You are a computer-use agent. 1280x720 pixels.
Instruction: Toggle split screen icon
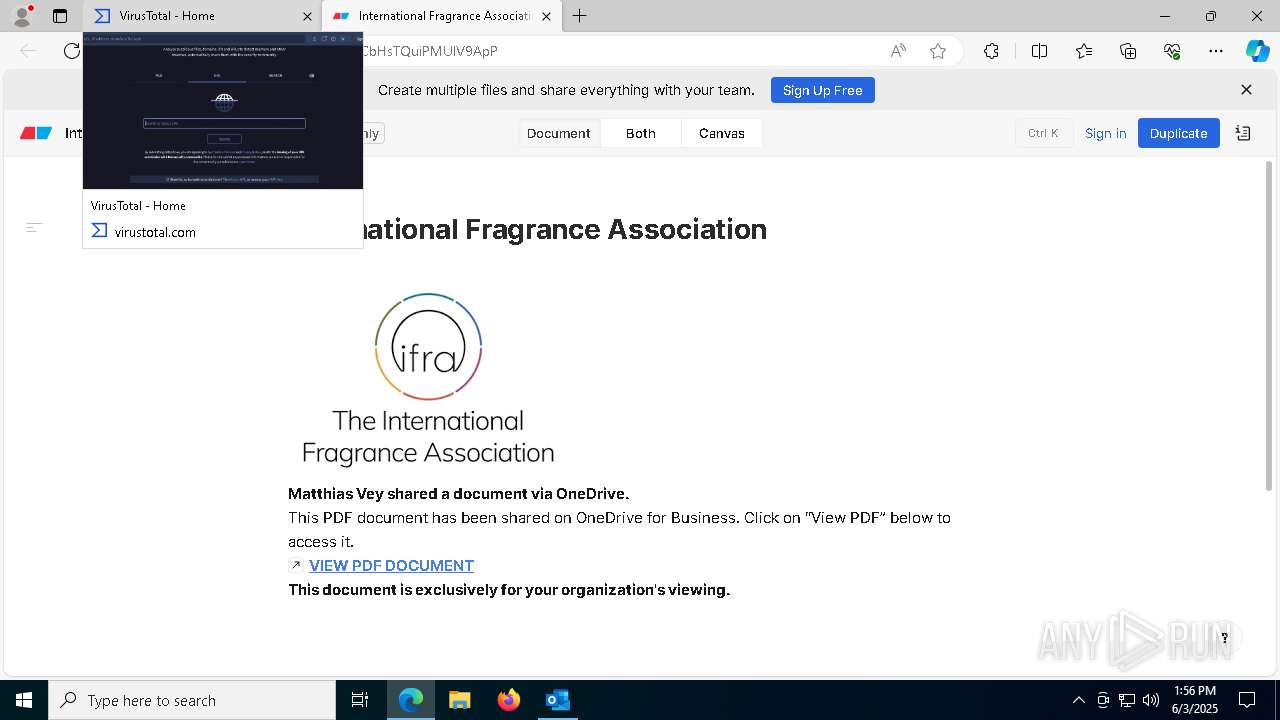point(1039,51)
